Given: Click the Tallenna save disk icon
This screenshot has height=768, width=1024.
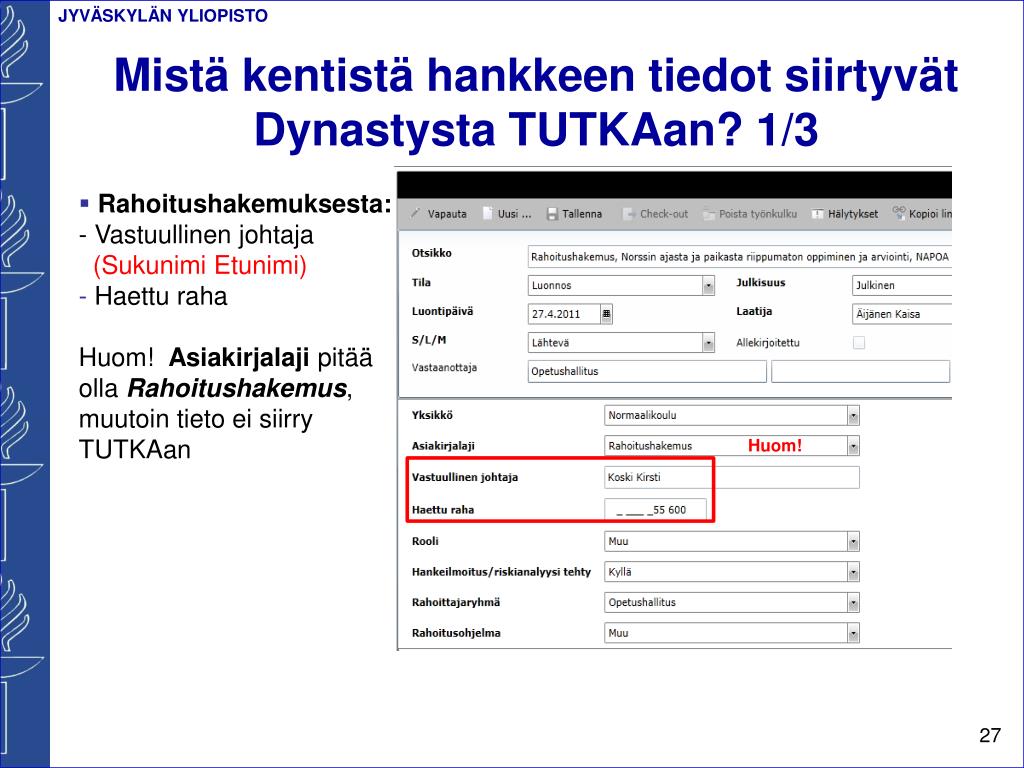Looking at the screenshot, I should tap(552, 214).
